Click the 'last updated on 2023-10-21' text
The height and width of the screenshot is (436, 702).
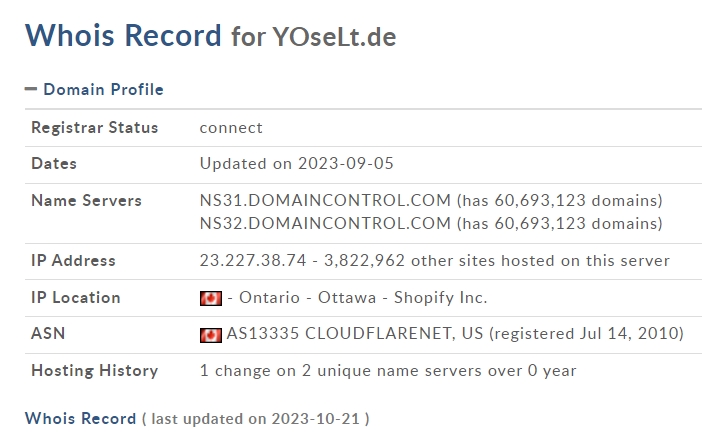pyautogui.click(x=256, y=419)
